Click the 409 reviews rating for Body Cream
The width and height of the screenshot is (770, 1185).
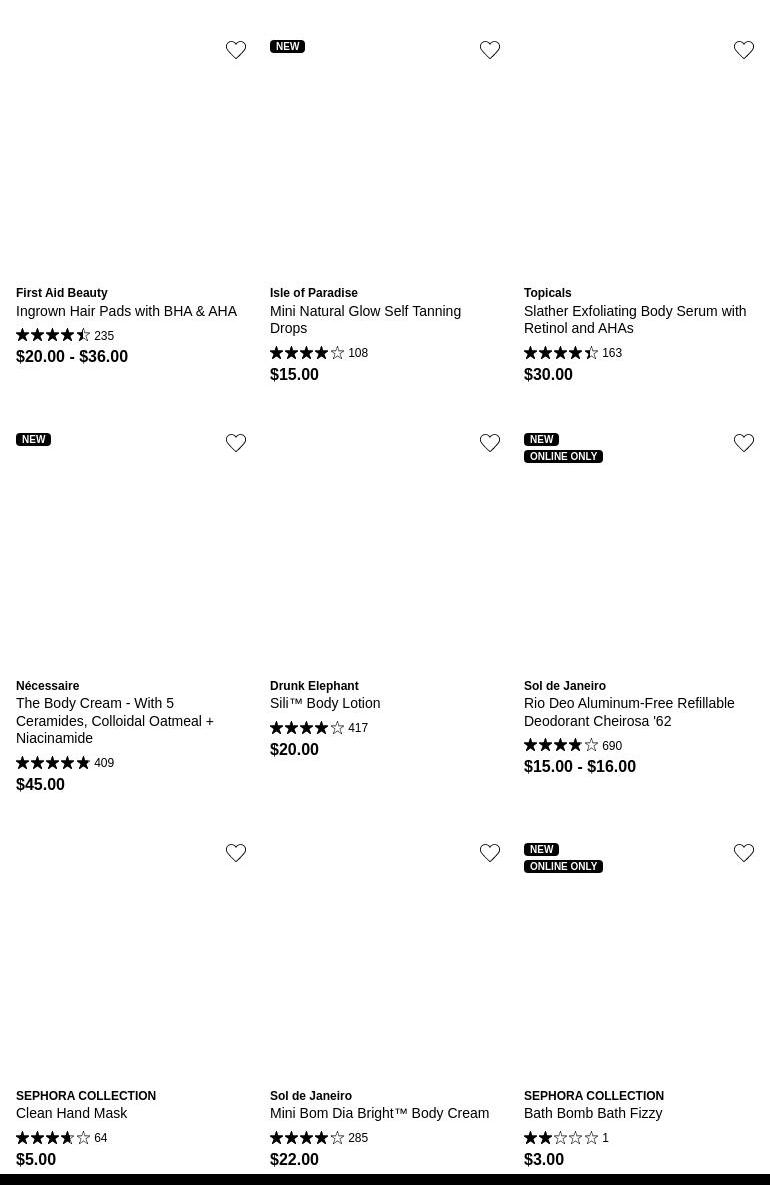pos(64,763)
